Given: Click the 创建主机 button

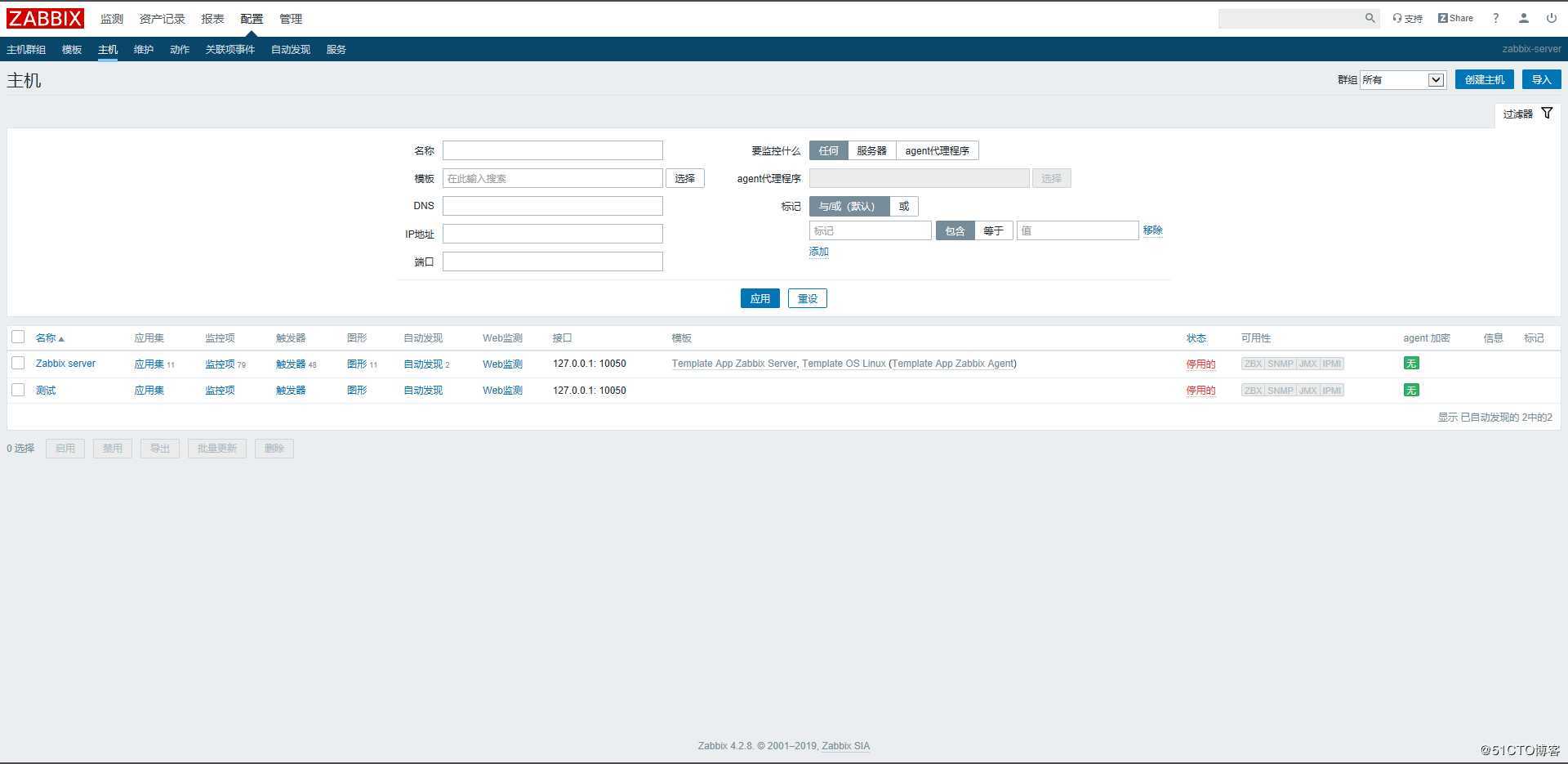Looking at the screenshot, I should click(x=1484, y=79).
